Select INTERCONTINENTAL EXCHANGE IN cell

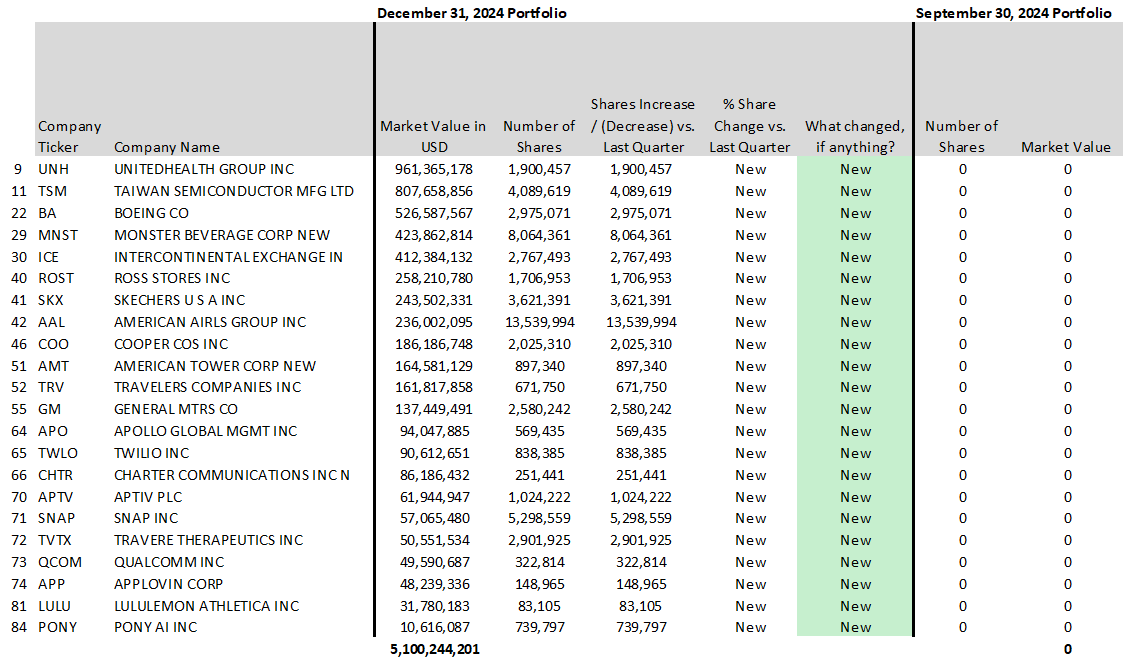click(228, 257)
